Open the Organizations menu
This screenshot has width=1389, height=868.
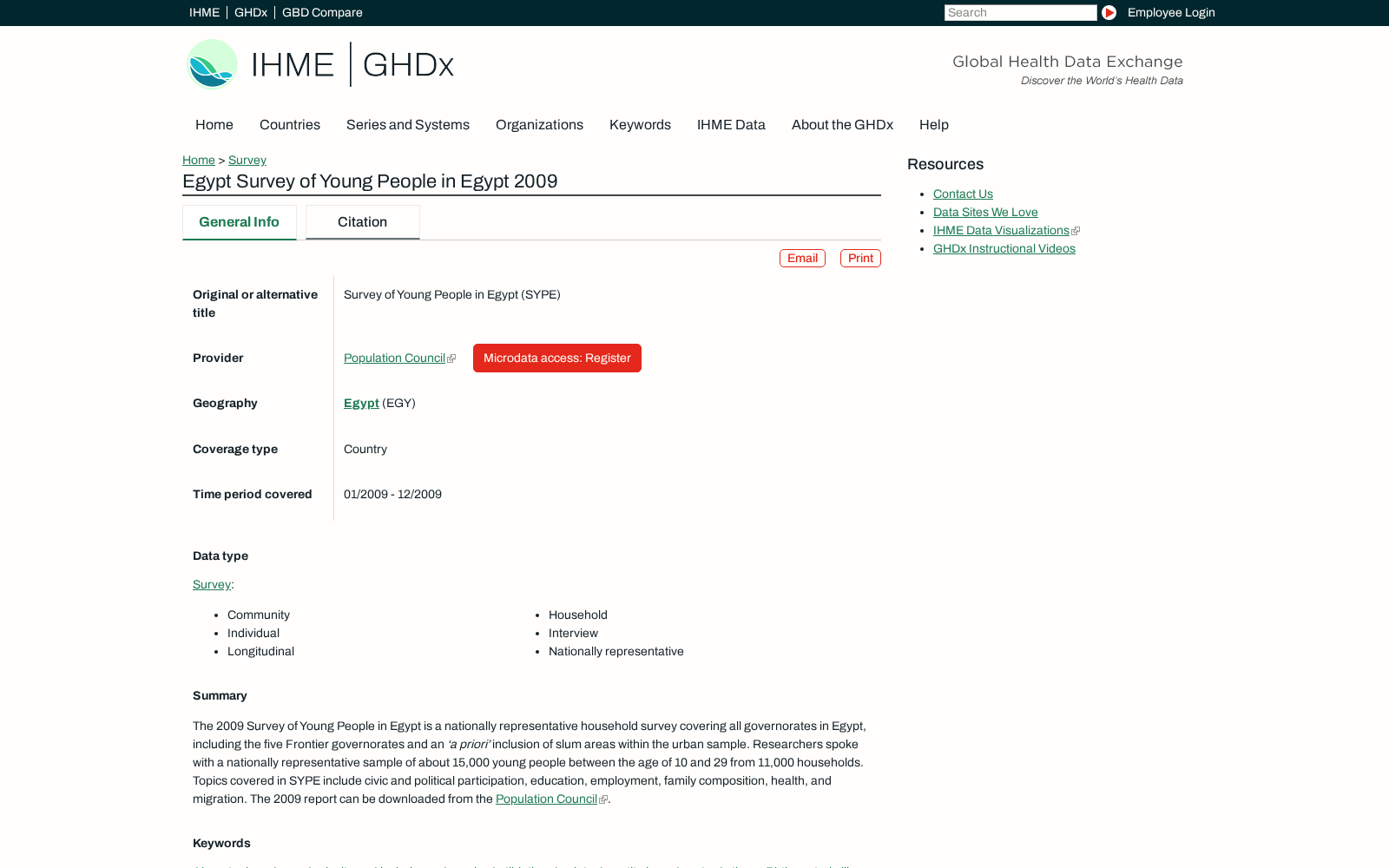[539, 125]
